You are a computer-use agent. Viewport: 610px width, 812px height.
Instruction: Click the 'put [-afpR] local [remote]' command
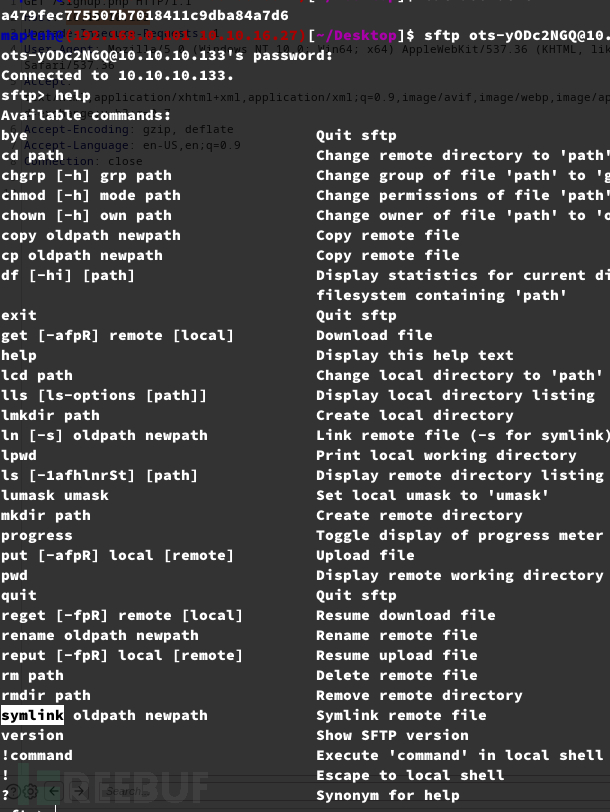117,555
